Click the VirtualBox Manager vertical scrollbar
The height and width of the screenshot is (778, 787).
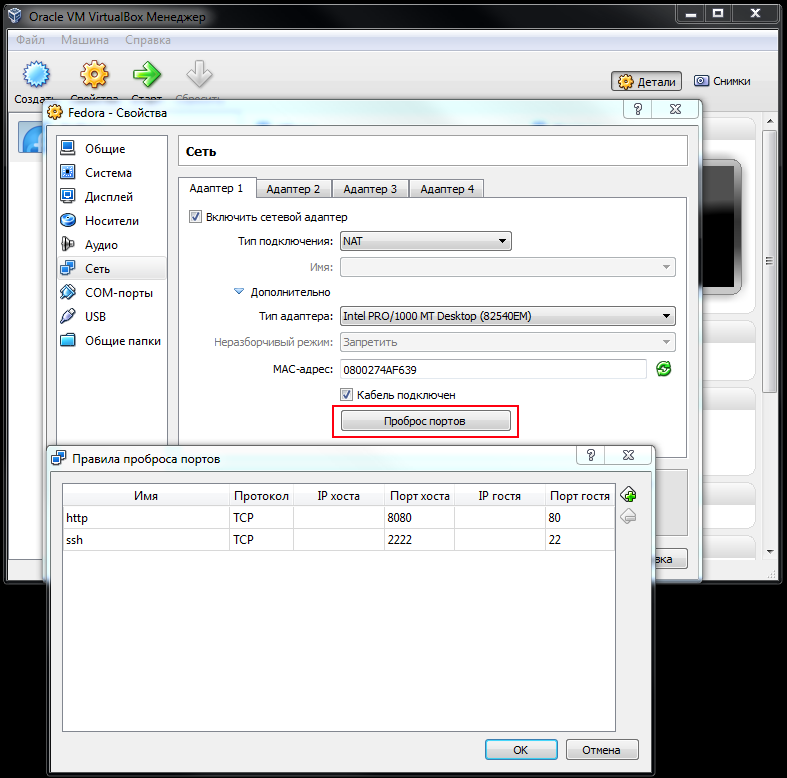pos(770,261)
